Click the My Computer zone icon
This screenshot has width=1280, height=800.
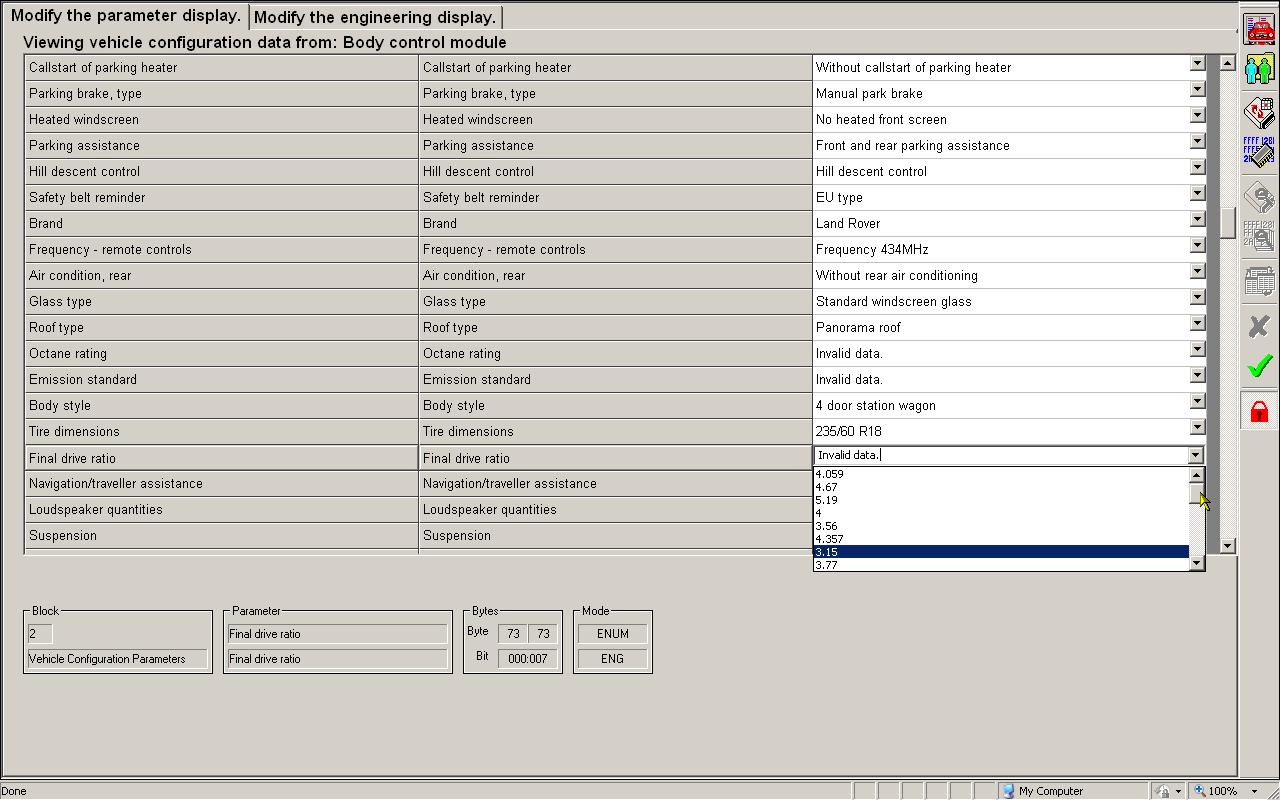tap(1008, 791)
